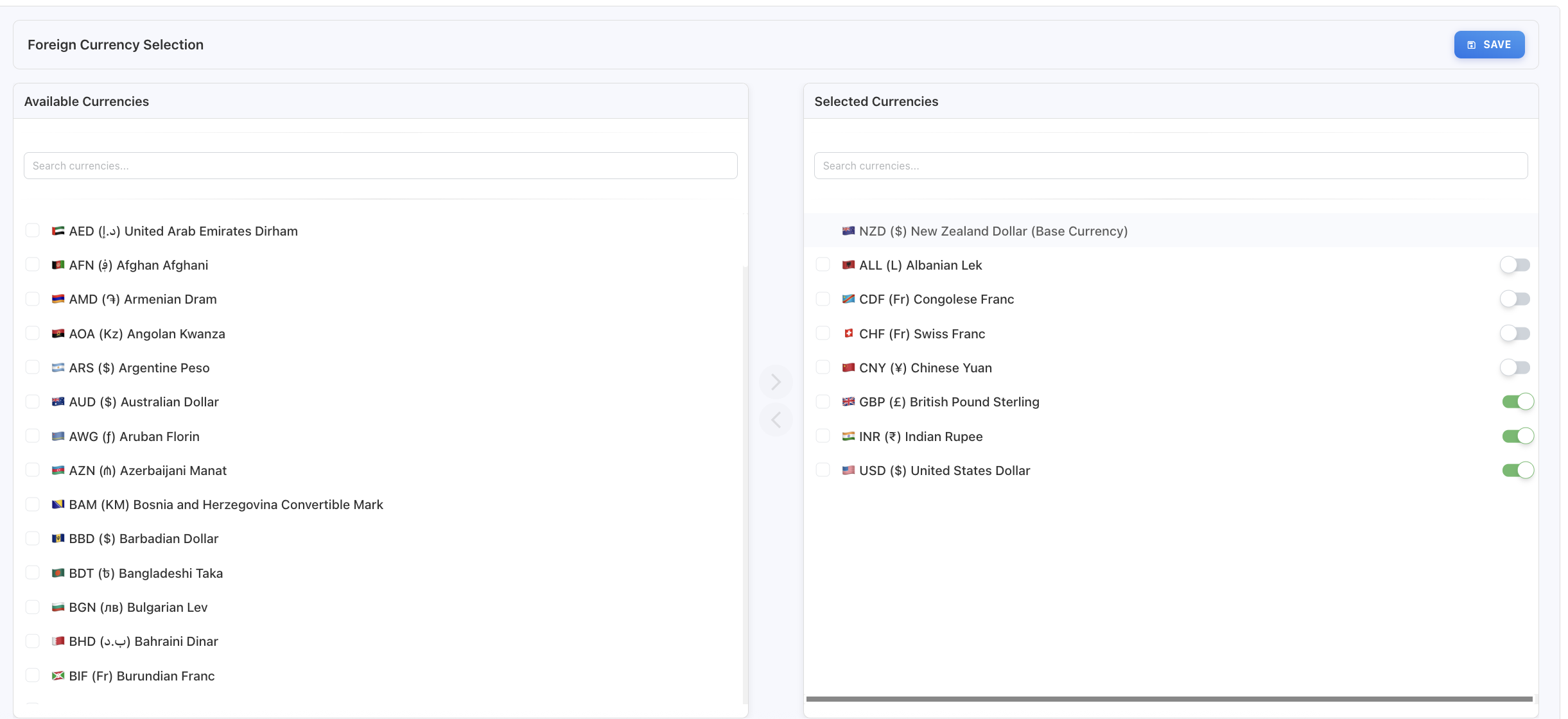Click the Swiss Franc flag icon
This screenshot has height=719, width=1568.
tap(848, 334)
